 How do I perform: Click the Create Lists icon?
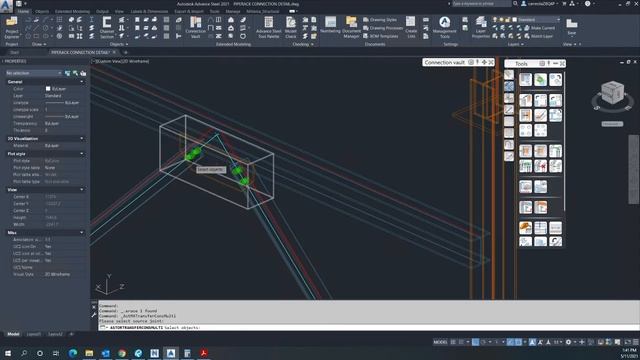[x=411, y=27]
